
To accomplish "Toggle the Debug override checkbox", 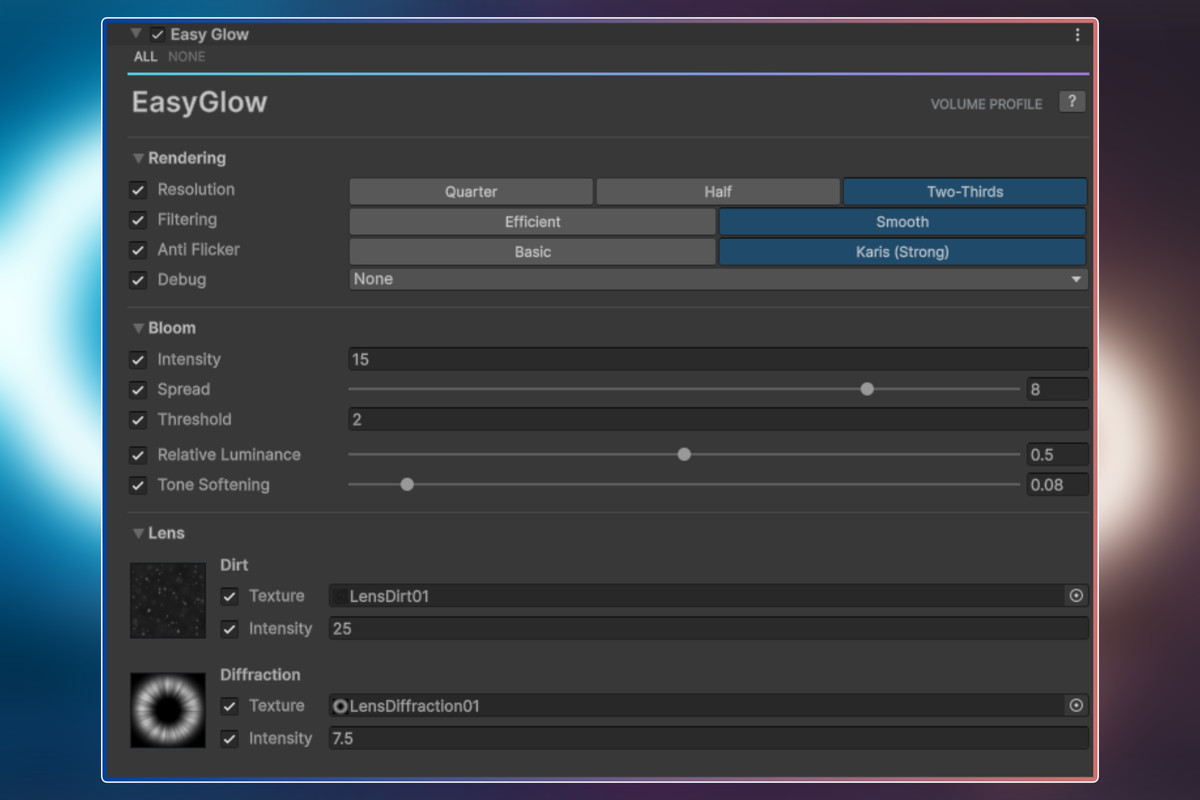I will pos(138,280).
